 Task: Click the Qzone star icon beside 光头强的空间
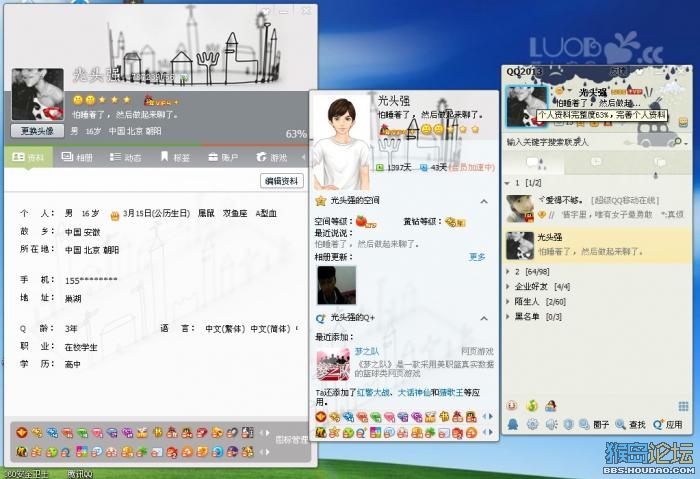(x=321, y=201)
